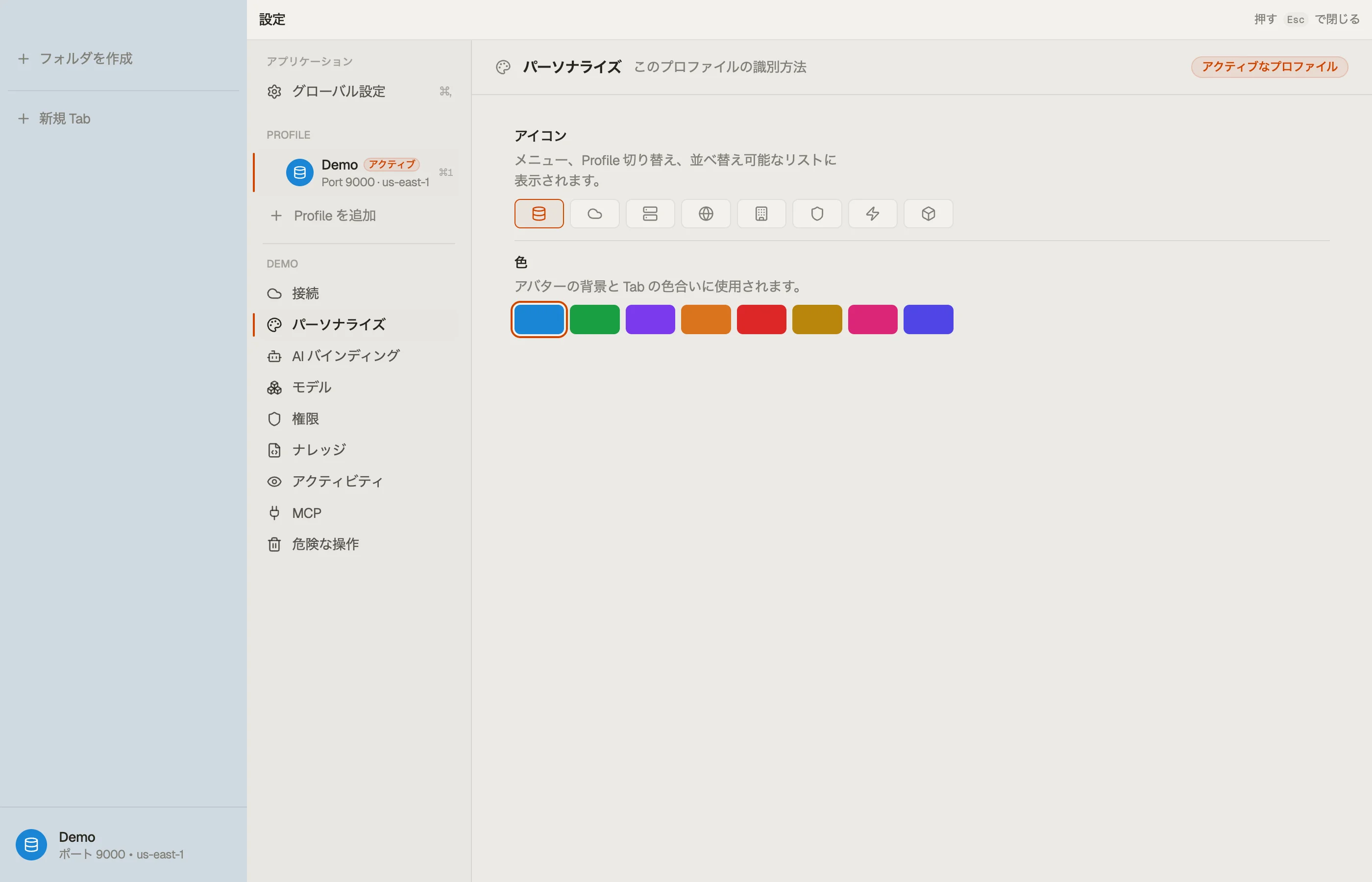Click the アクティブ tag on Demo profile
1372x882 pixels.
click(x=392, y=164)
